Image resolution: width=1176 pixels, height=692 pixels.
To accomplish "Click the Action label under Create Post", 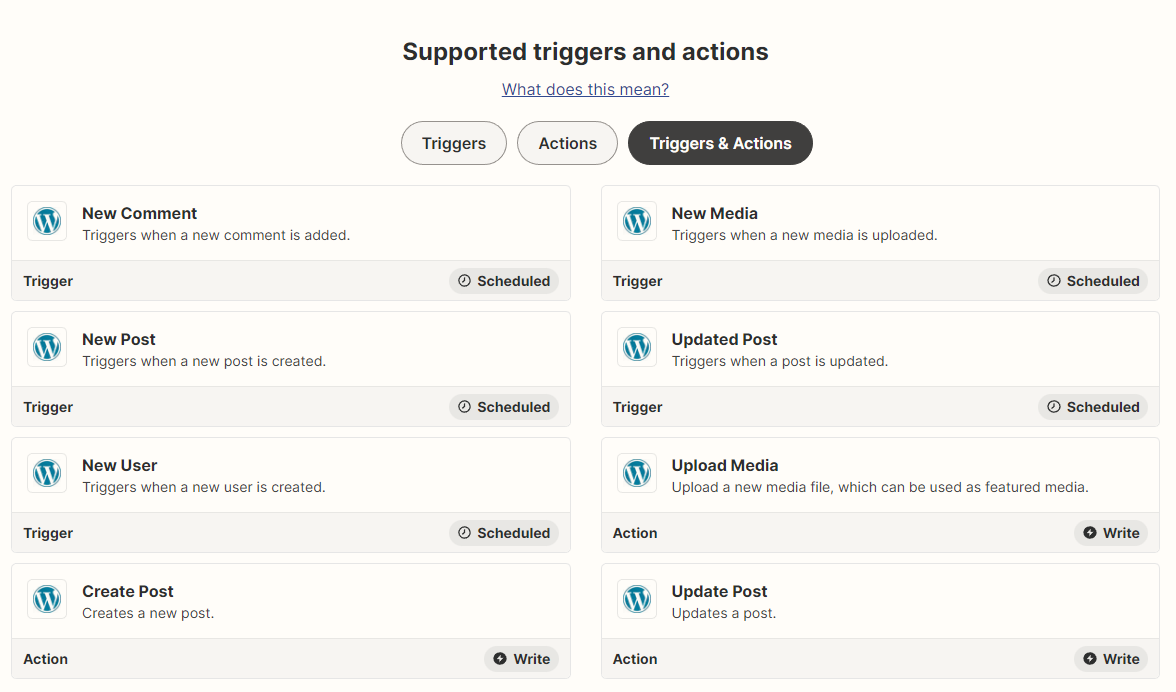I will click(46, 659).
